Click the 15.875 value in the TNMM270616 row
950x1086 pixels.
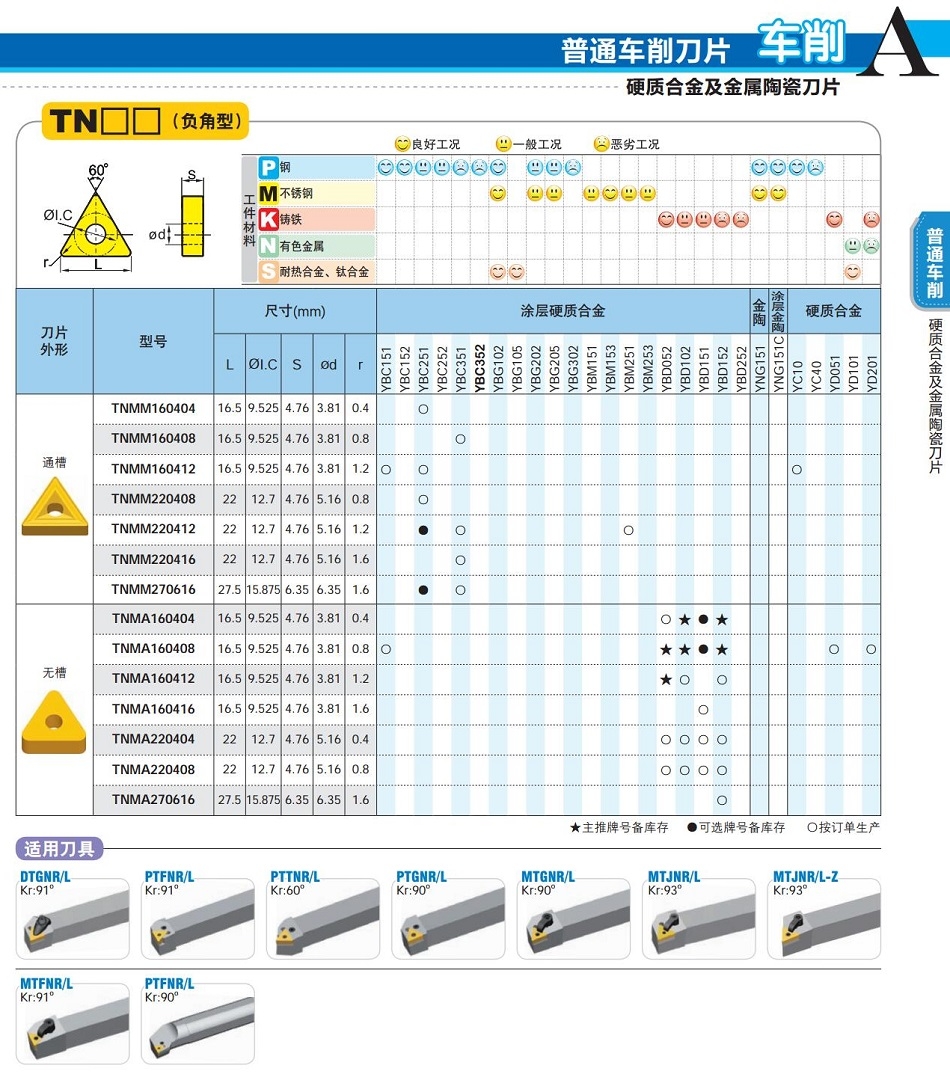[x=263, y=590]
